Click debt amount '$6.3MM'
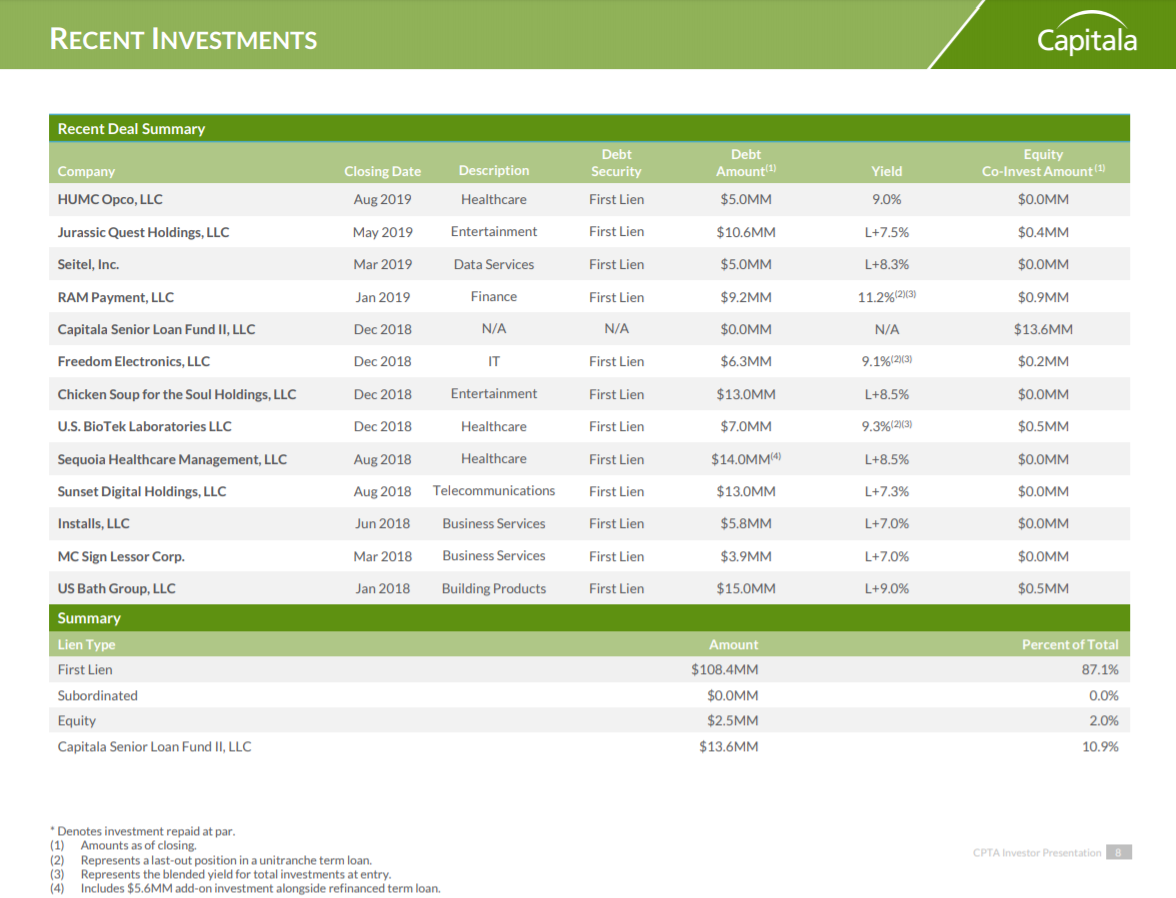The height and width of the screenshot is (898, 1176). (746, 362)
